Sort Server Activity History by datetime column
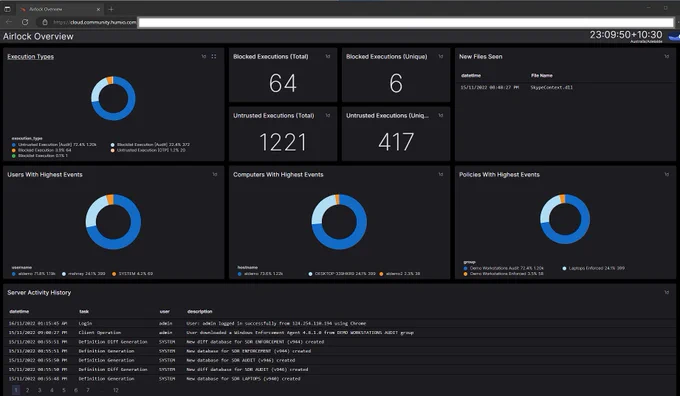This screenshot has height=396, width=680. click(19, 311)
